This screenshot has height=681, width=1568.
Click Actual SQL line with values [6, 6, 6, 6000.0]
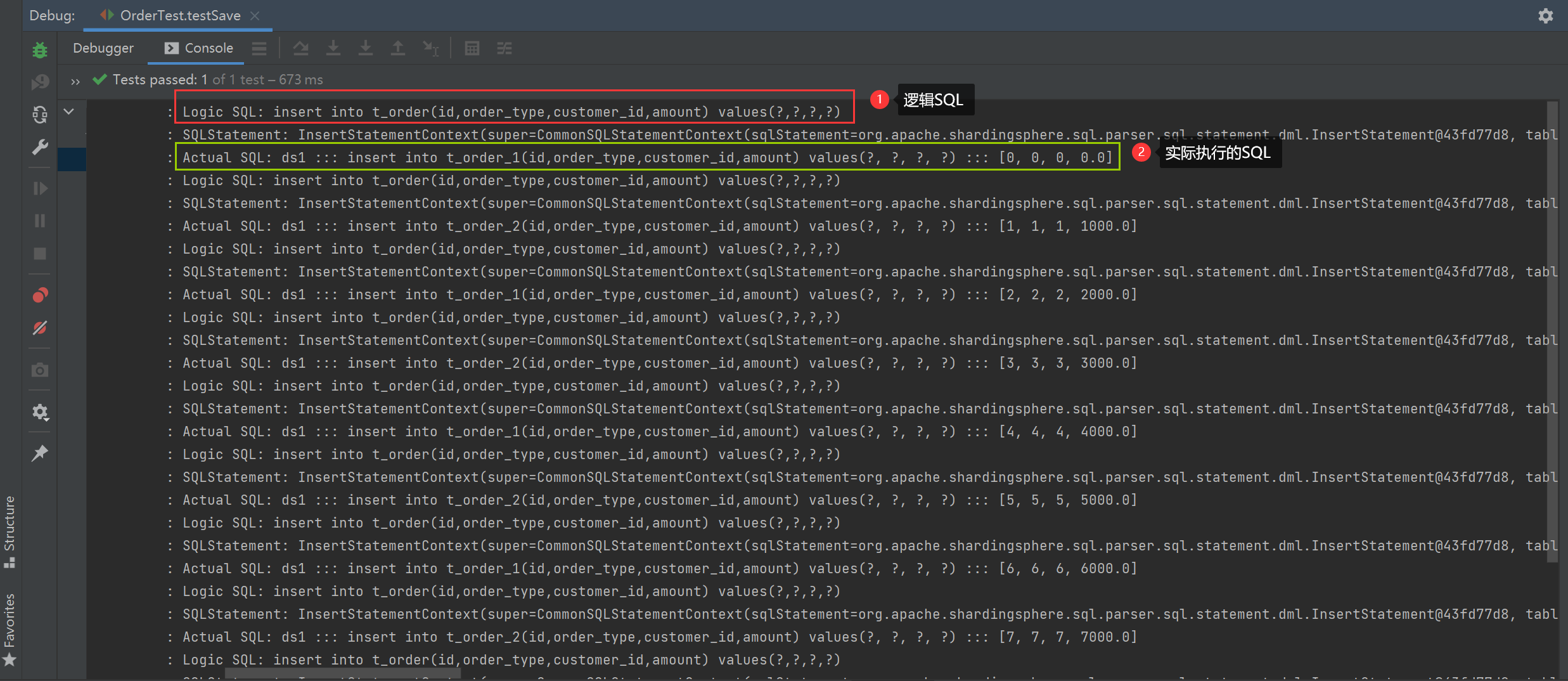pos(660,568)
